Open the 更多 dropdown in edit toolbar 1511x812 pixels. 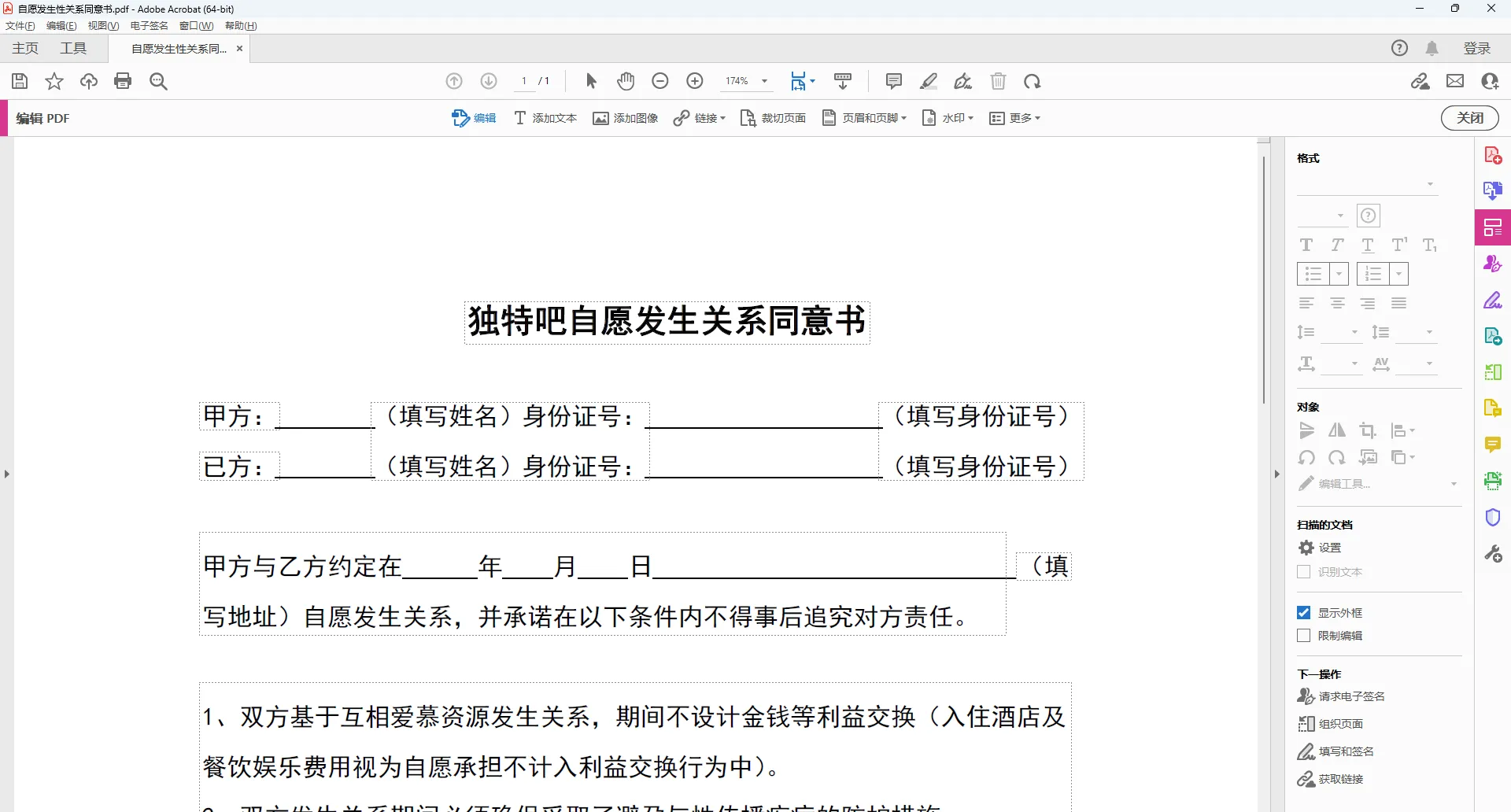click(1015, 118)
